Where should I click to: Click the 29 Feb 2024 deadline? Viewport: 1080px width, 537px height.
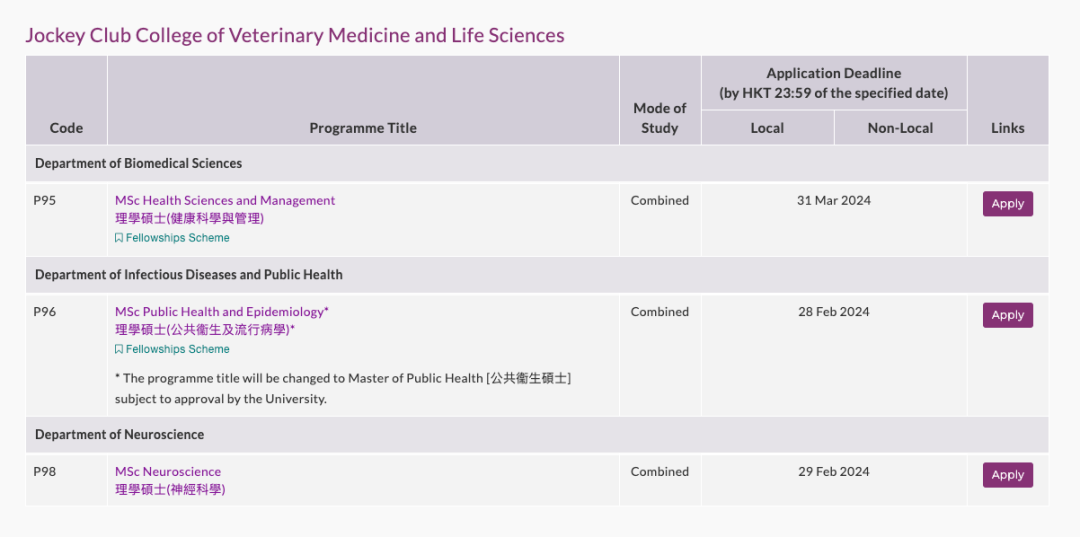(833, 472)
